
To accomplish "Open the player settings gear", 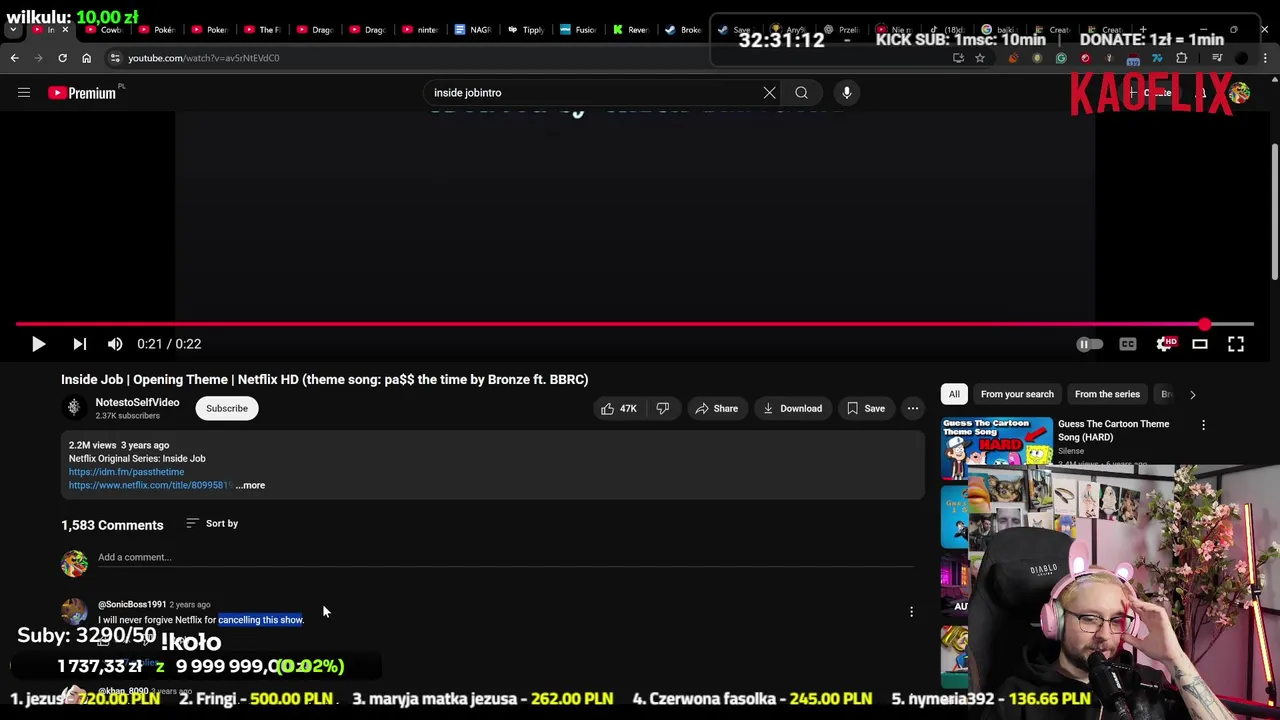I will [x=1164, y=344].
